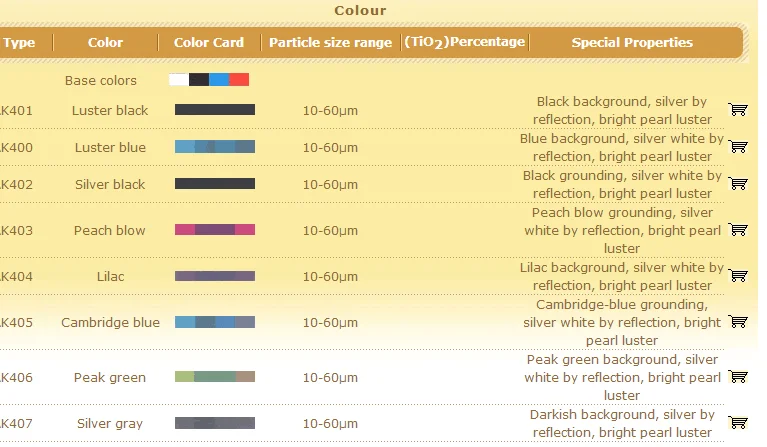Viewport: 767px width, 447px height.
Task: Select the Peach blow color card swatch
Action: 215,230
